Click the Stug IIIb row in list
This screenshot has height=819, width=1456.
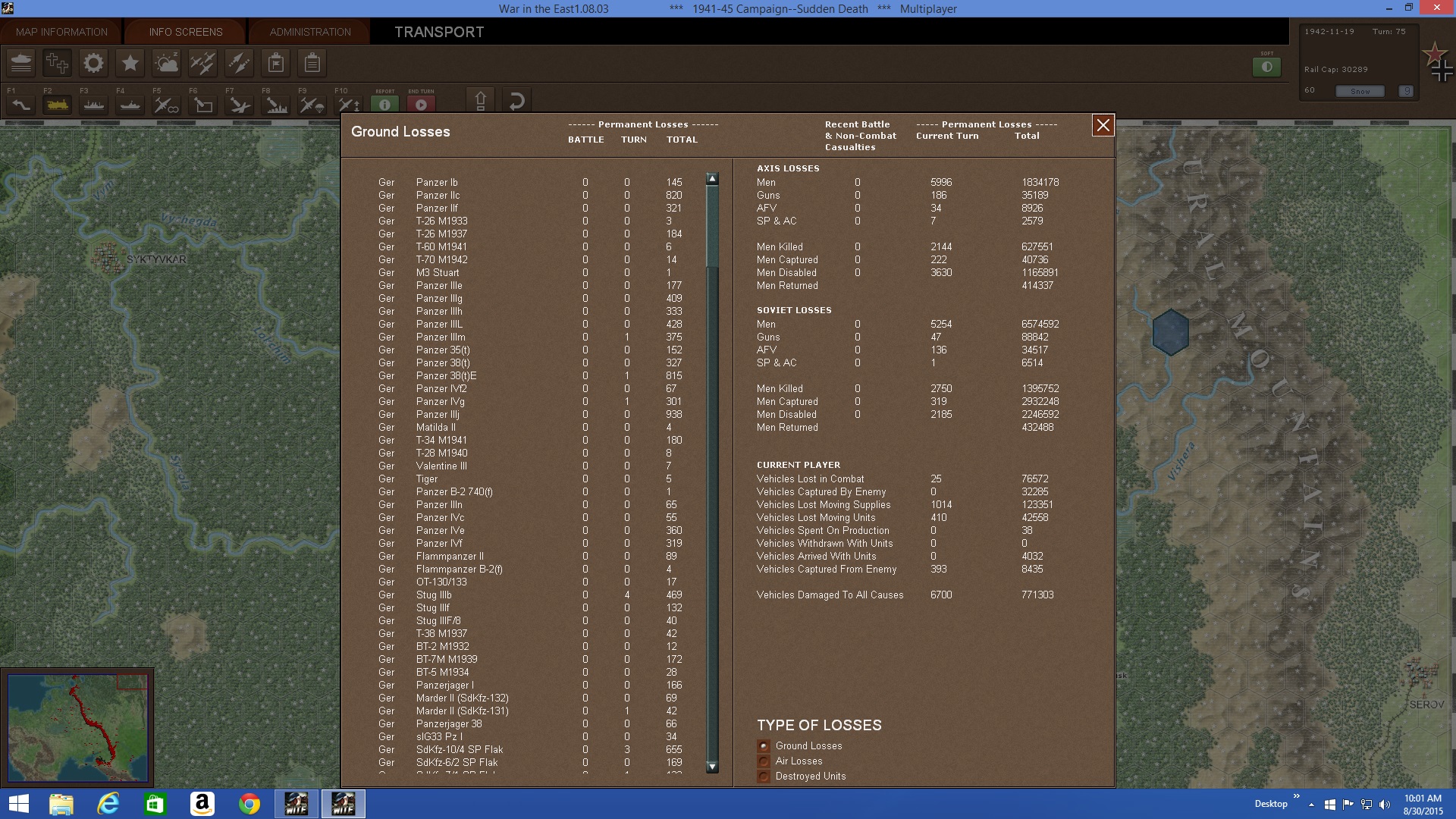pyautogui.click(x=531, y=595)
